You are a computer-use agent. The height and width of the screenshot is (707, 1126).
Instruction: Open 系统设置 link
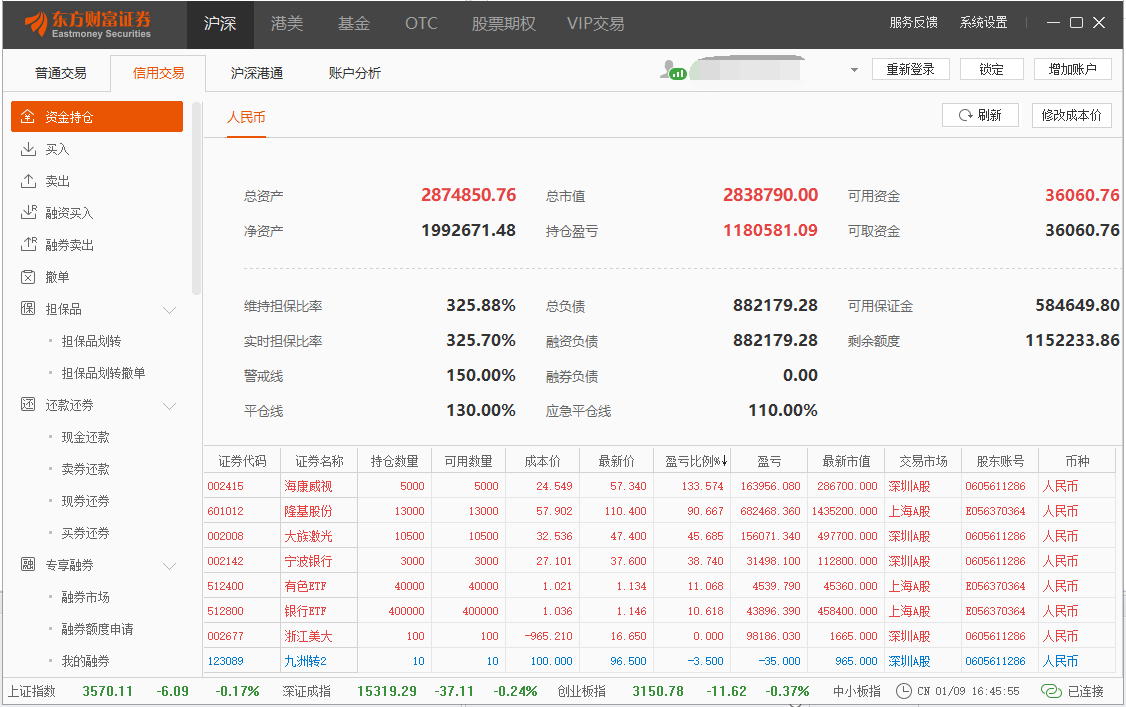(x=983, y=22)
